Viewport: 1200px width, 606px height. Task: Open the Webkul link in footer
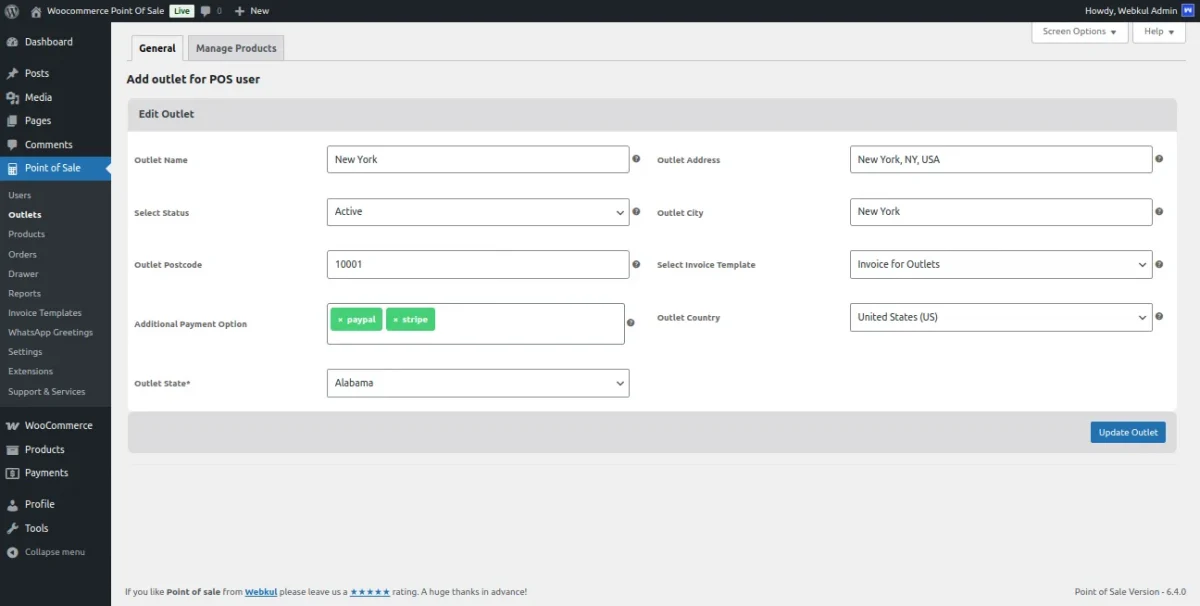click(x=260, y=592)
